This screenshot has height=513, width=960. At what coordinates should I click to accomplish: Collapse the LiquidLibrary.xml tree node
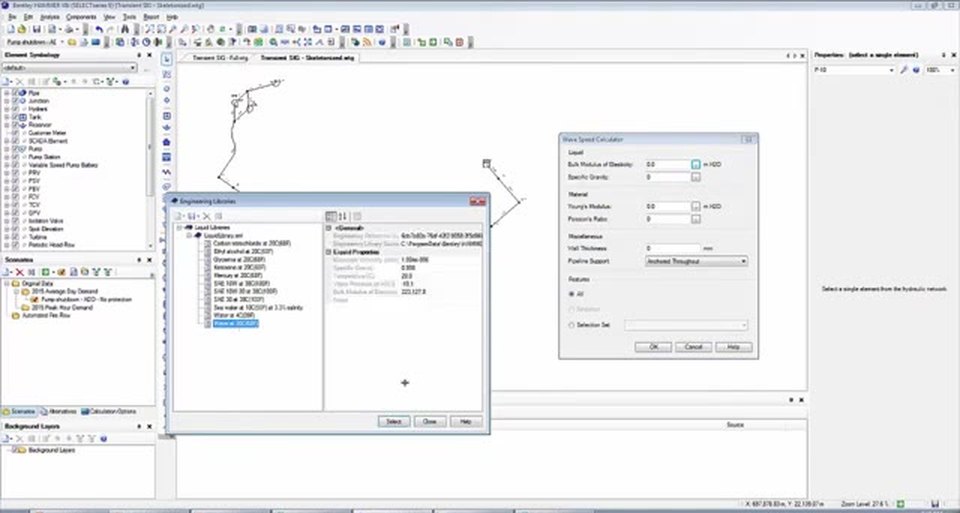[190, 236]
